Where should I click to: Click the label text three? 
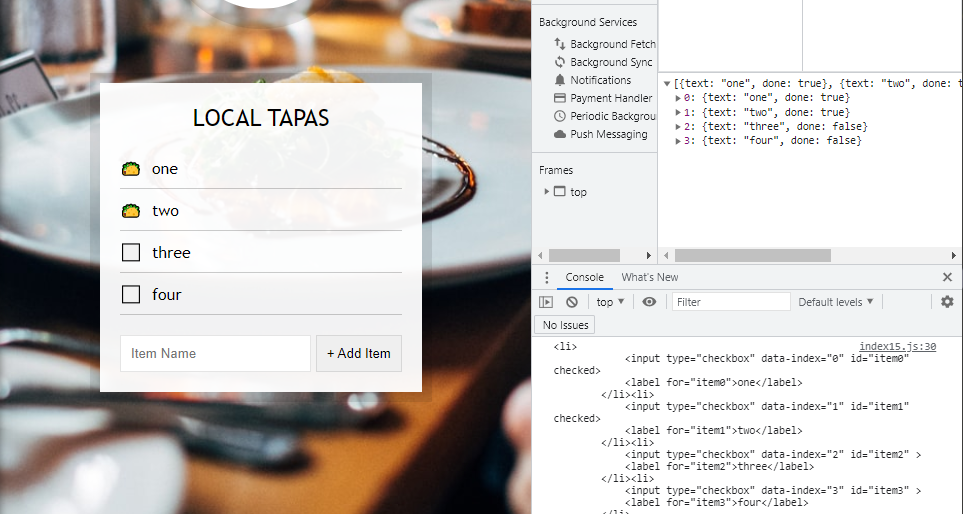(x=171, y=252)
